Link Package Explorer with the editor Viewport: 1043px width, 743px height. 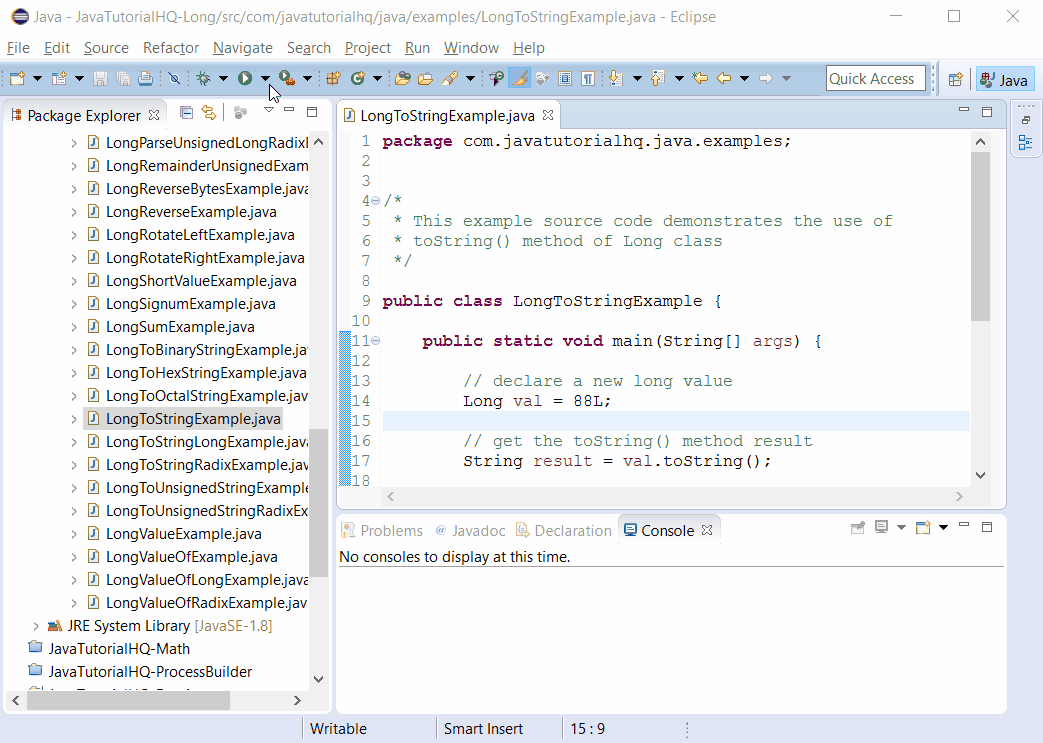tap(208, 112)
